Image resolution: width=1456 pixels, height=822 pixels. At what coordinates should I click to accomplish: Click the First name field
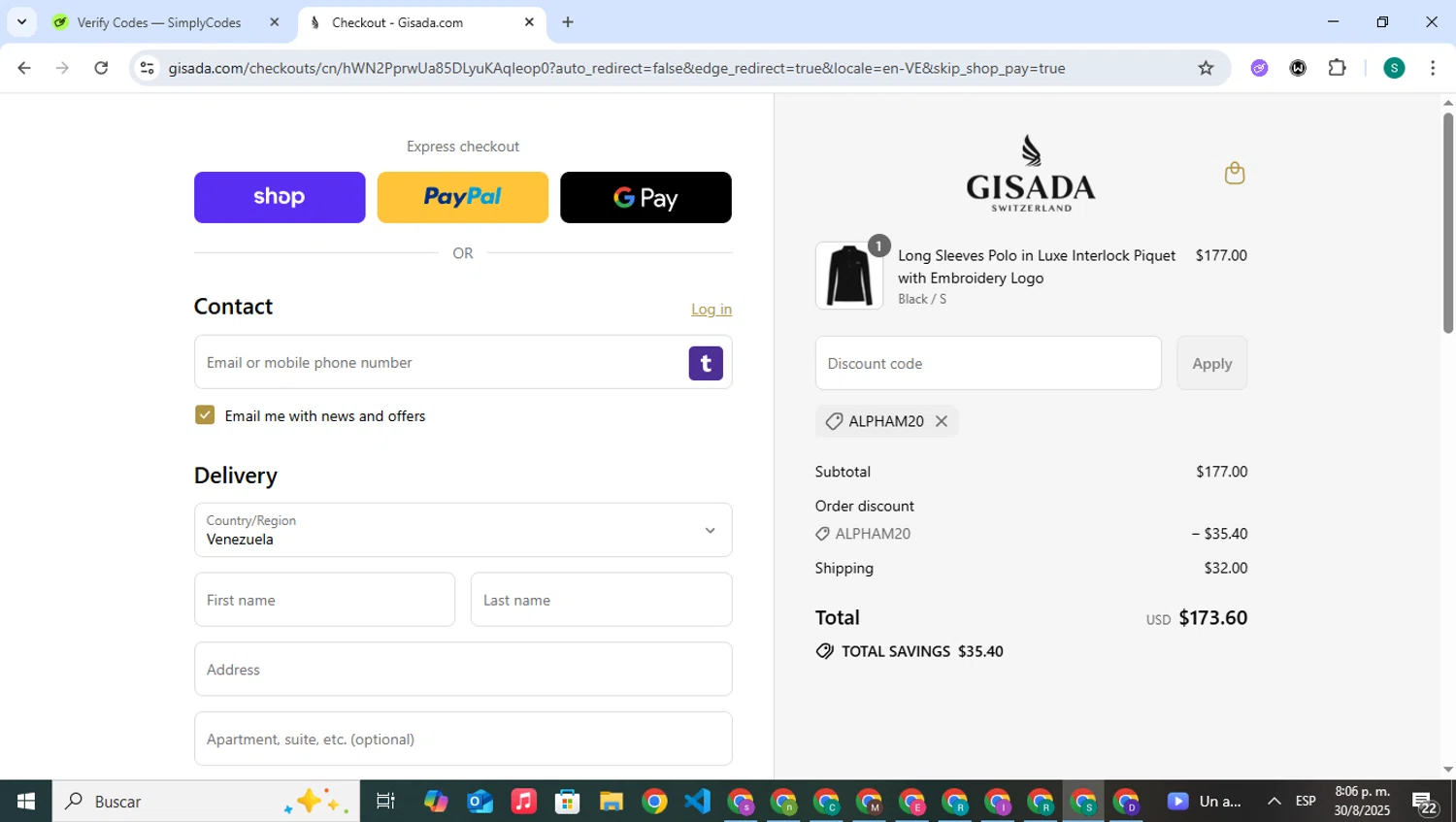click(x=324, y=600)
